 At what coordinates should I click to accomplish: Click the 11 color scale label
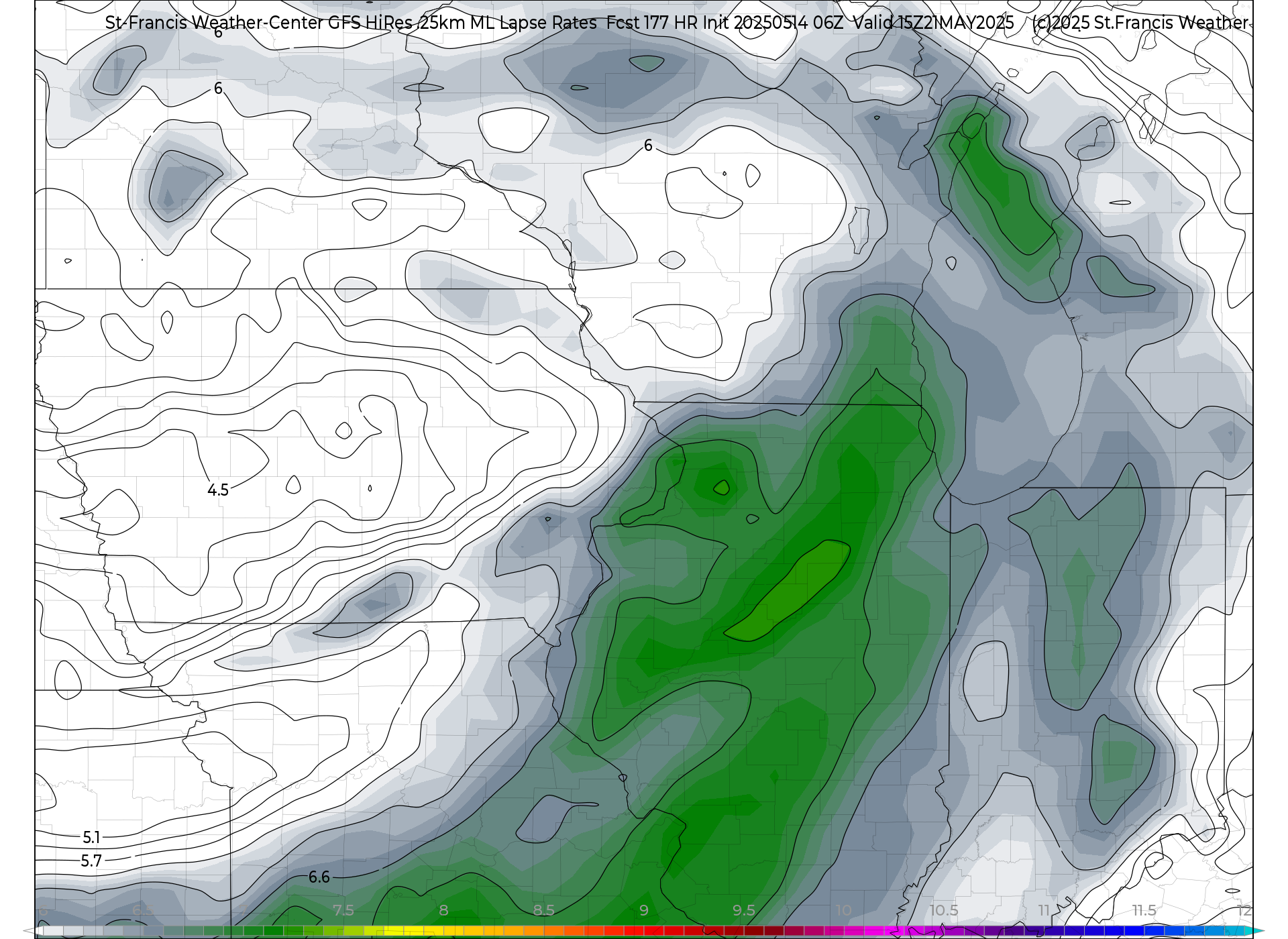1044,911
